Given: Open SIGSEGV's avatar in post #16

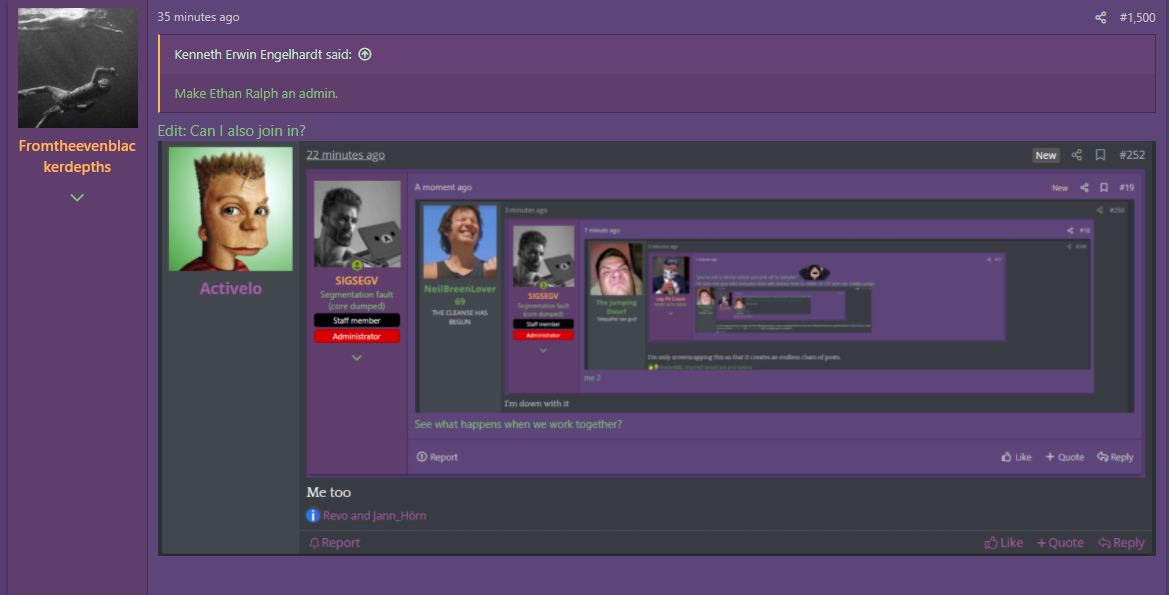Looking at the screenshot, I should click(x=543, y=256).
